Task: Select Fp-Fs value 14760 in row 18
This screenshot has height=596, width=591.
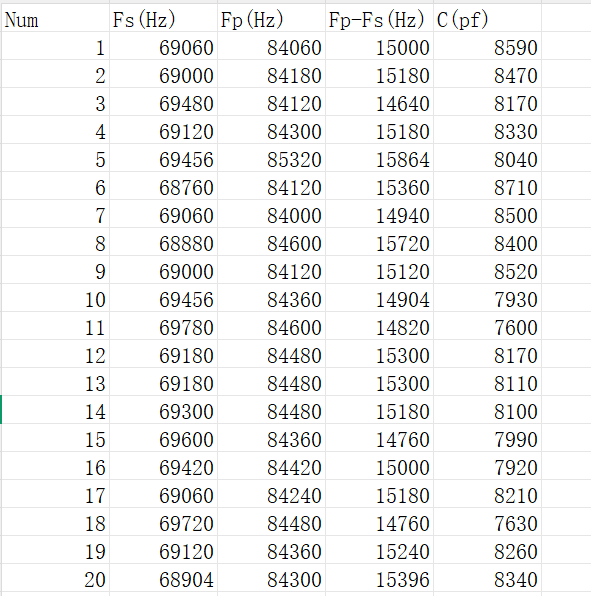Action: click(x=379, y=522)
